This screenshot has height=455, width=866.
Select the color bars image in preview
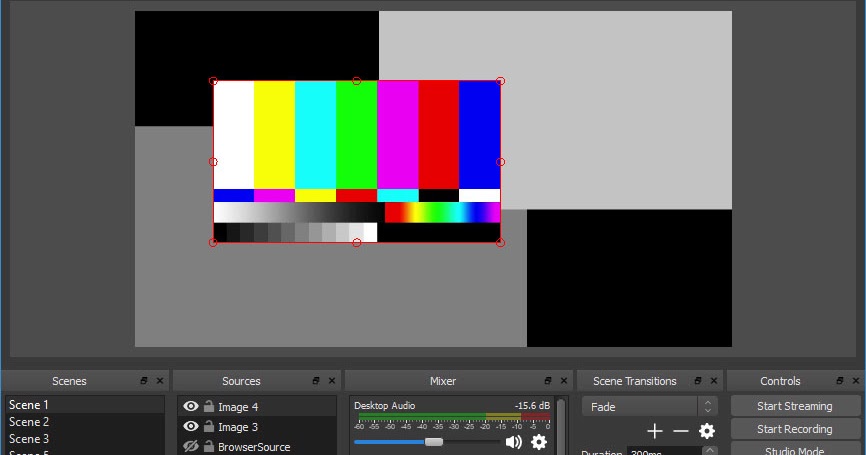357,162
